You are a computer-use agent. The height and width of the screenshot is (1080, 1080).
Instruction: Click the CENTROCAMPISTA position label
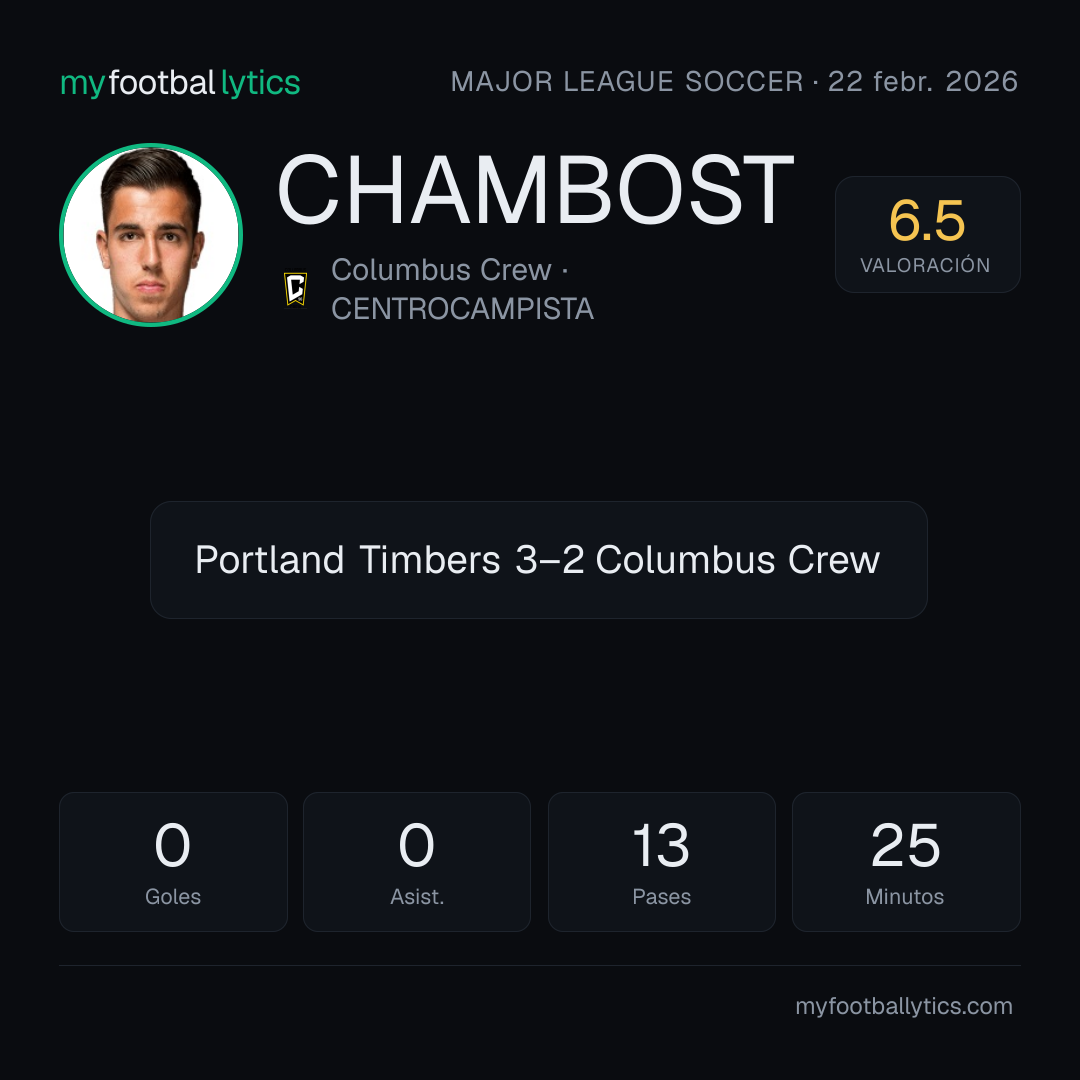pos(462,309)
